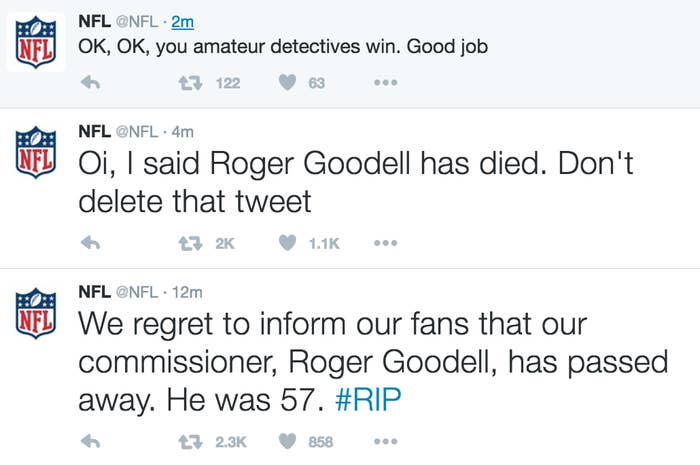Image resolution: width=700 pixels, height=465 pixels.
Task: Click the NFL avatar on the 12m tweet
Action: click(x=36, y=313)
